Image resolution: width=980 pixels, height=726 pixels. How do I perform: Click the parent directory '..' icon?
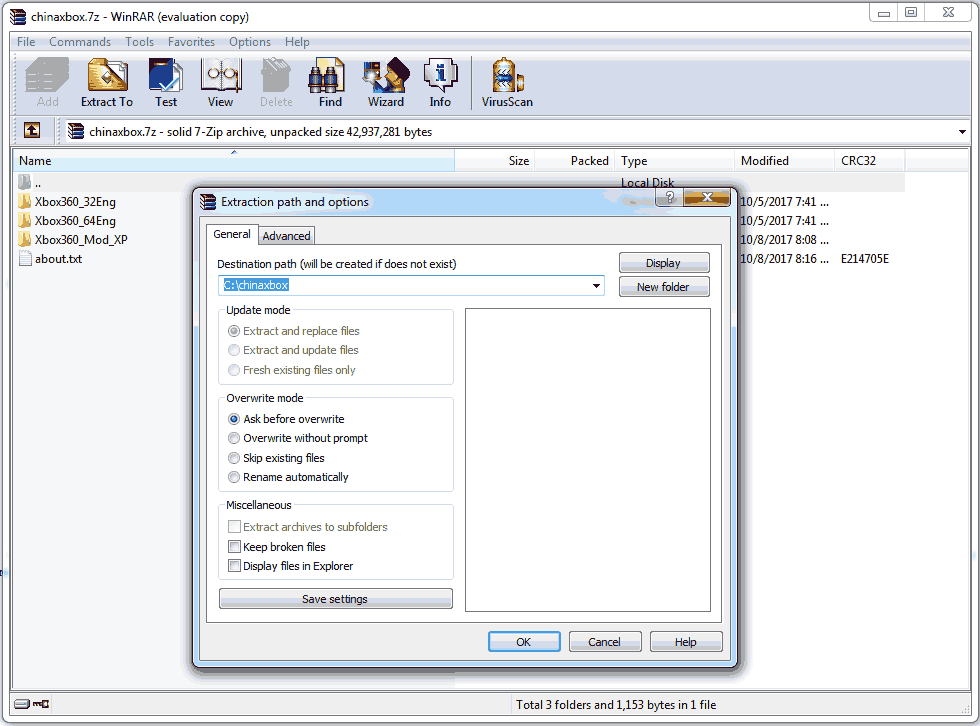click(x=24, y=182)
